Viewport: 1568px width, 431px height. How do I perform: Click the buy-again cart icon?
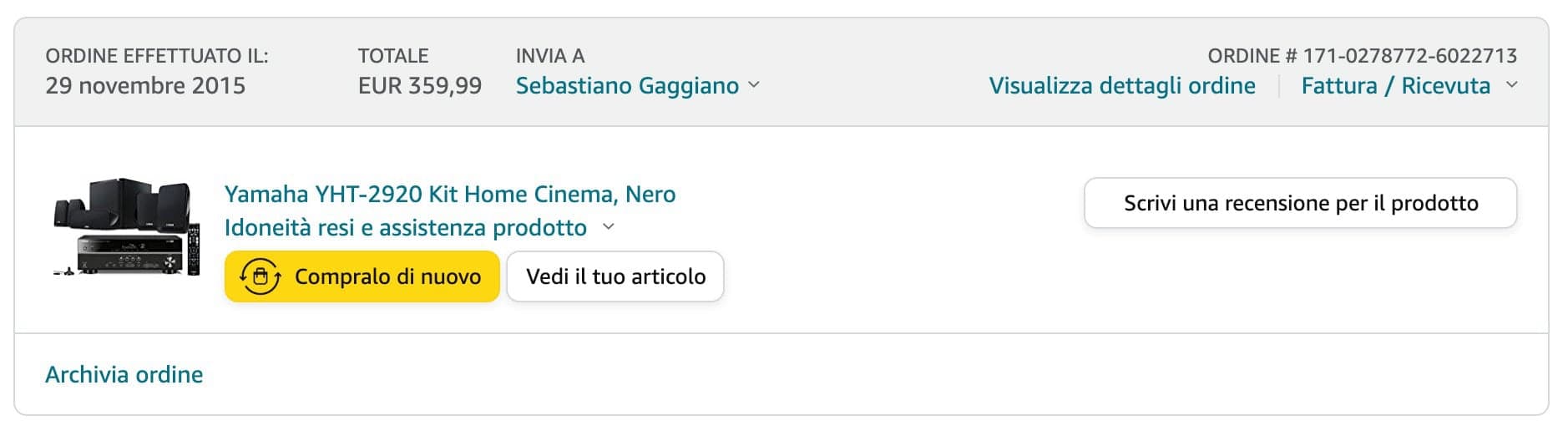click(260, 276)
